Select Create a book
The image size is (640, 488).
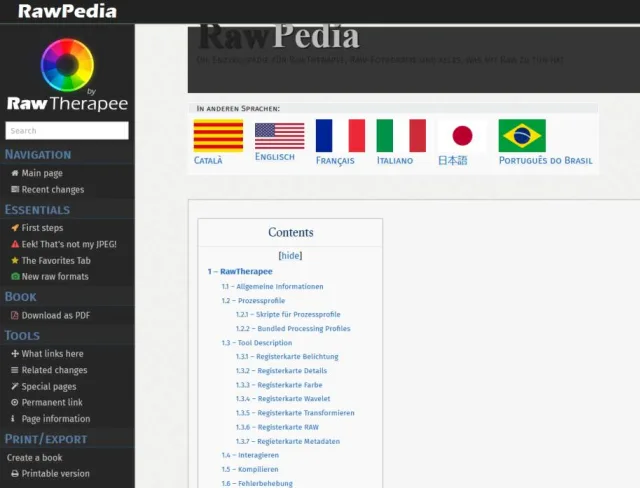pos(34,457)
